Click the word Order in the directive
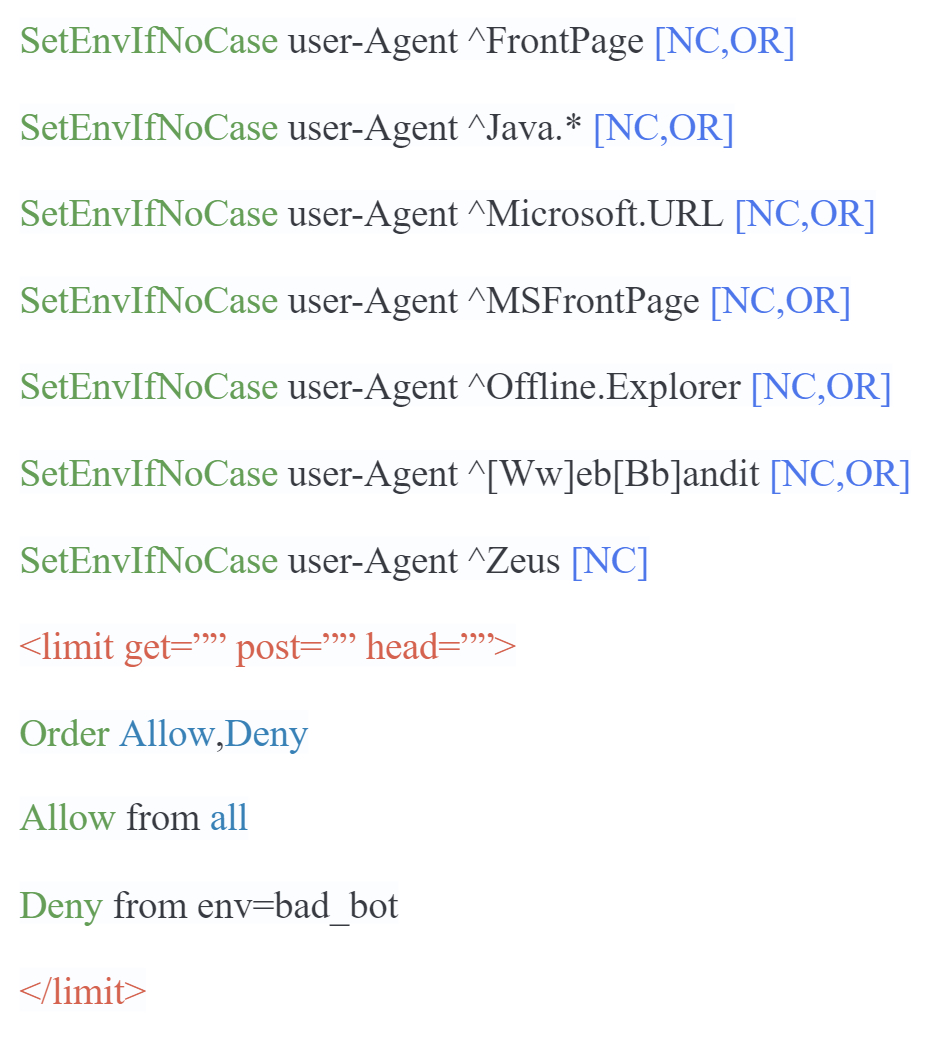The width and height of the screenshot is (935, 1037). 64,734
